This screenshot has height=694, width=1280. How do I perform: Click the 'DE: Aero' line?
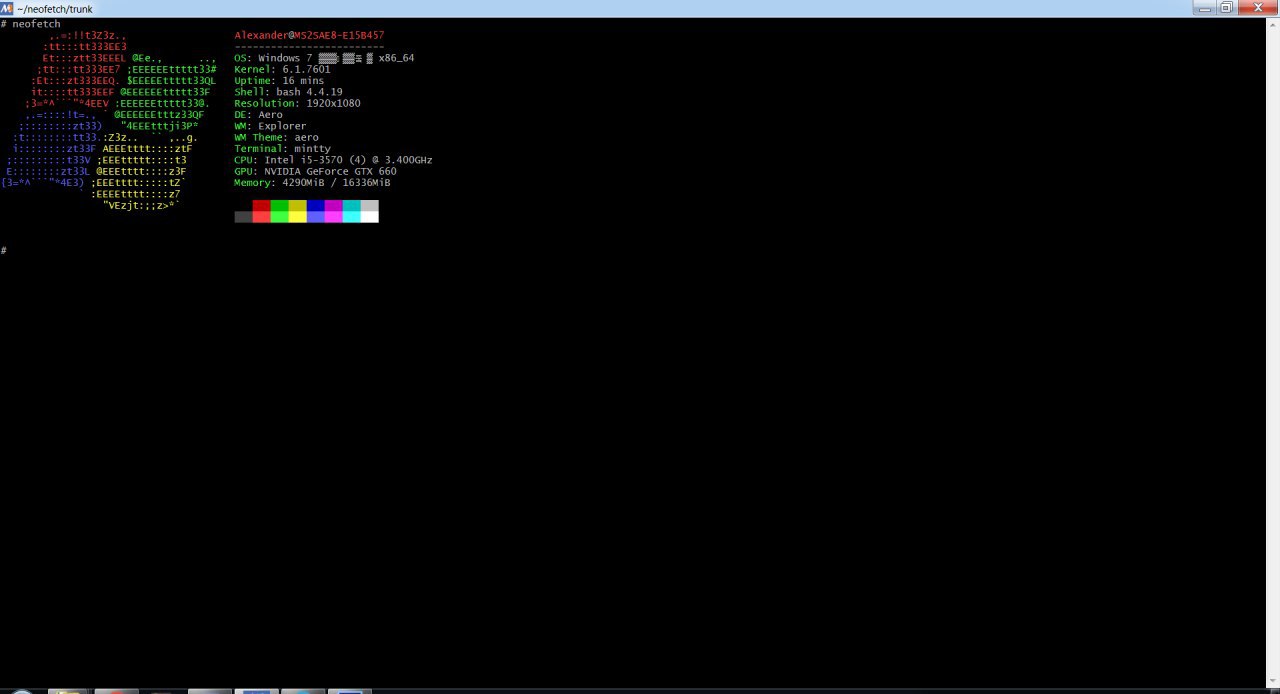point(259,115)
